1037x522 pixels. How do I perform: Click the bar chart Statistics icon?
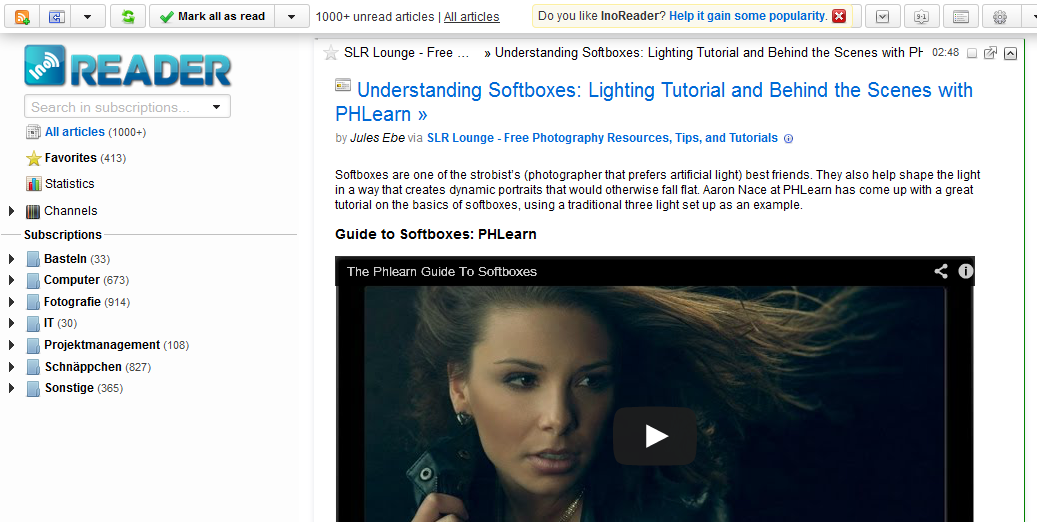pyautogui.click(x=34, y=183)
